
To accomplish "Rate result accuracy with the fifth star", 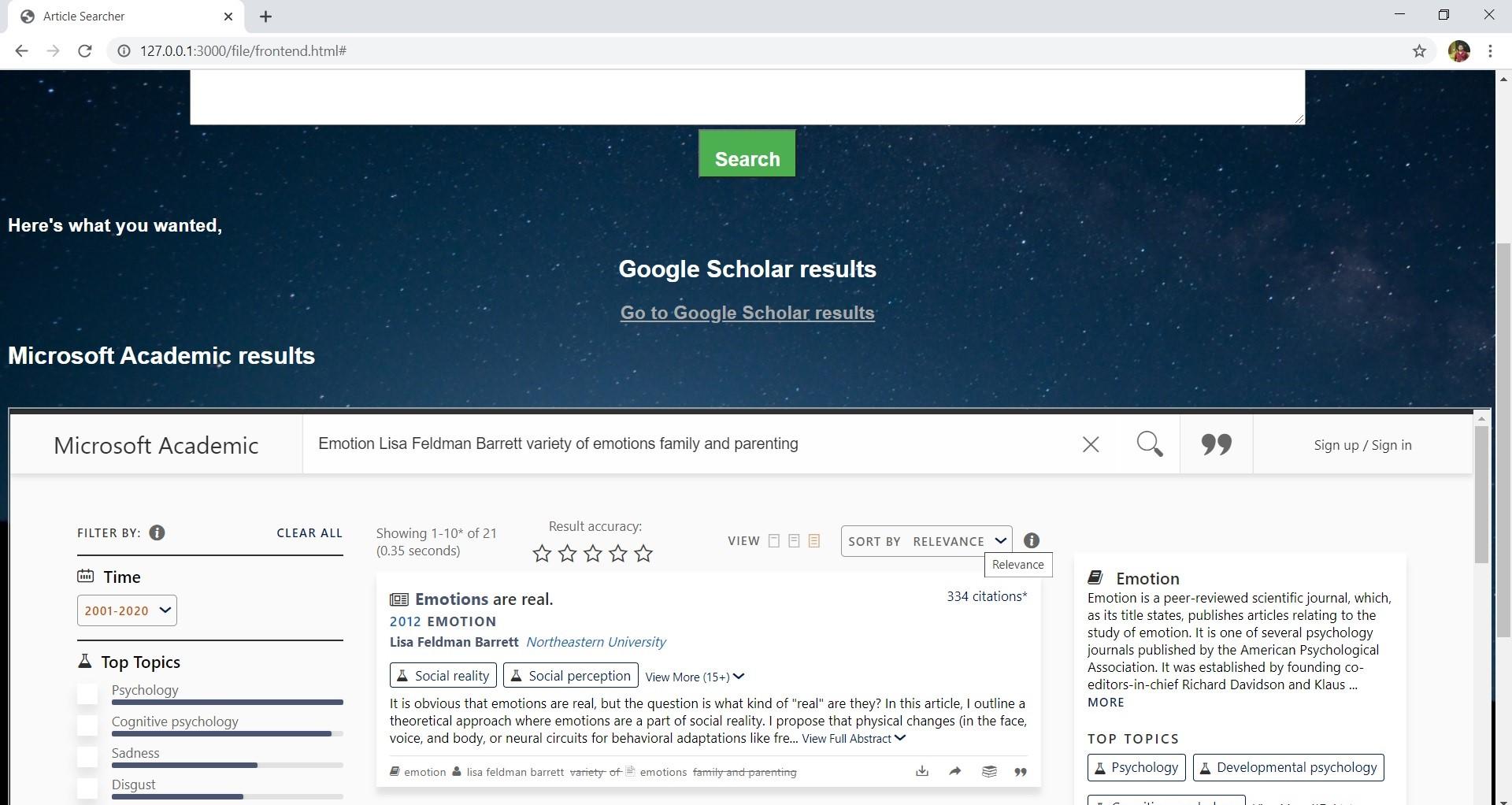I will click(643, 554).
